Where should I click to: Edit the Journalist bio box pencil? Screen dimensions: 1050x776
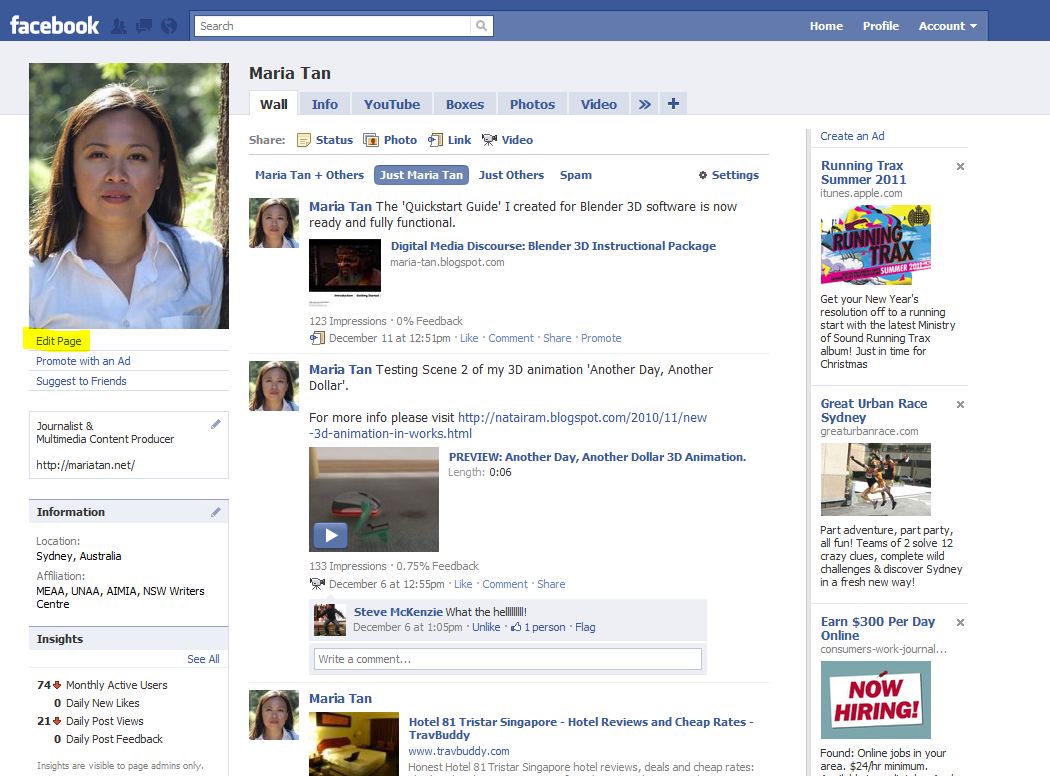tap(216, 424)
